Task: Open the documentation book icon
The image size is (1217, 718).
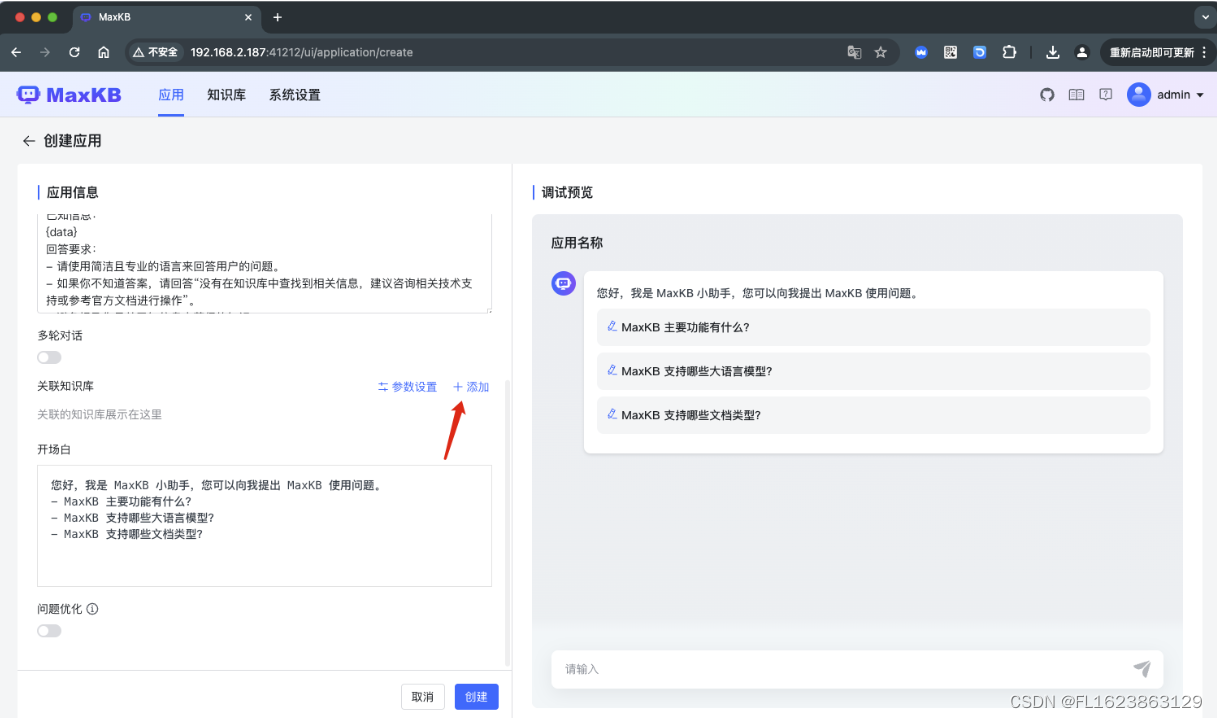Action: [x=1077, y=94]
